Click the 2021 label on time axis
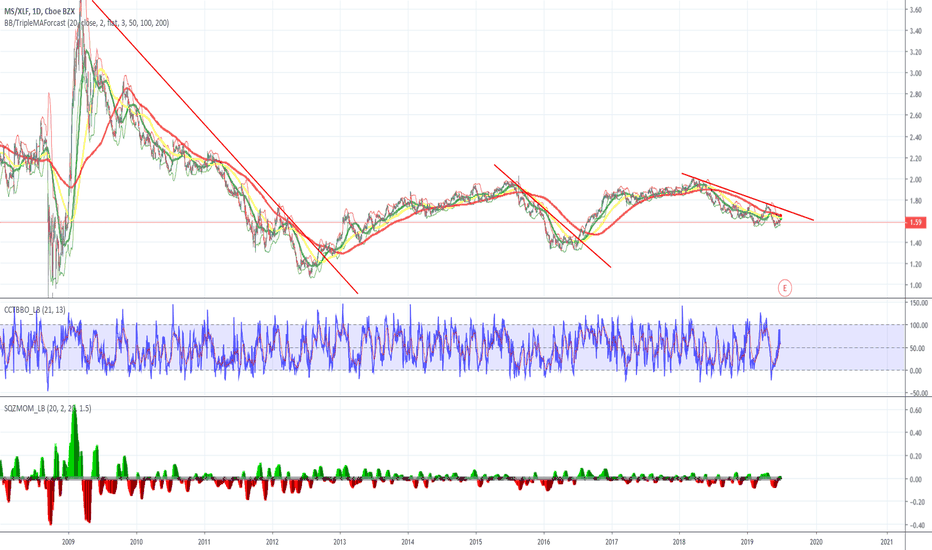This screenshot has width=932, height=550. coord(887,542)
